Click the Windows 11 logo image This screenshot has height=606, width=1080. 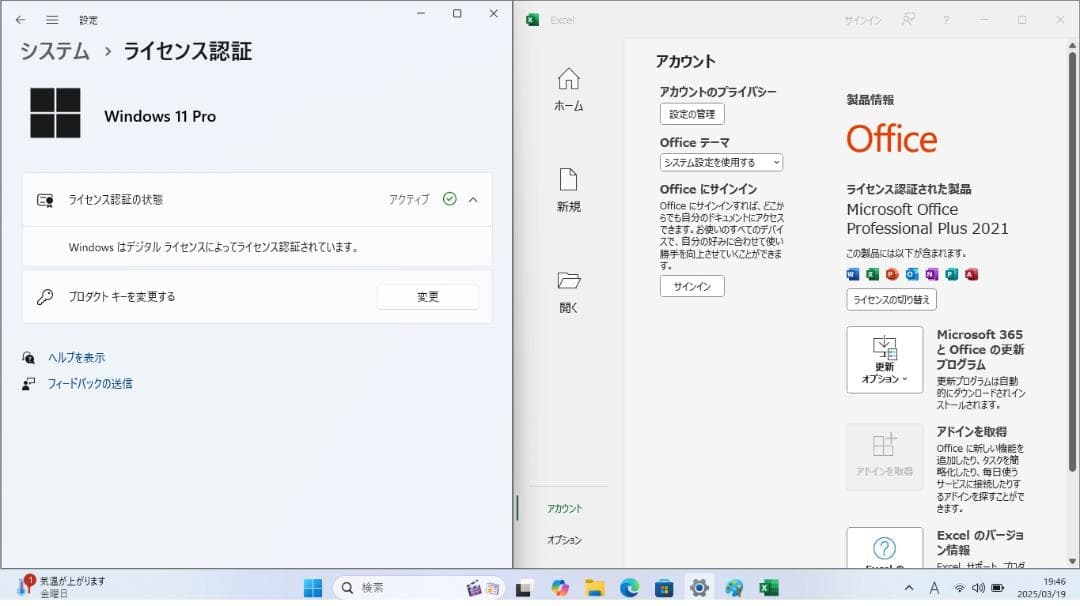click(55, 113)
